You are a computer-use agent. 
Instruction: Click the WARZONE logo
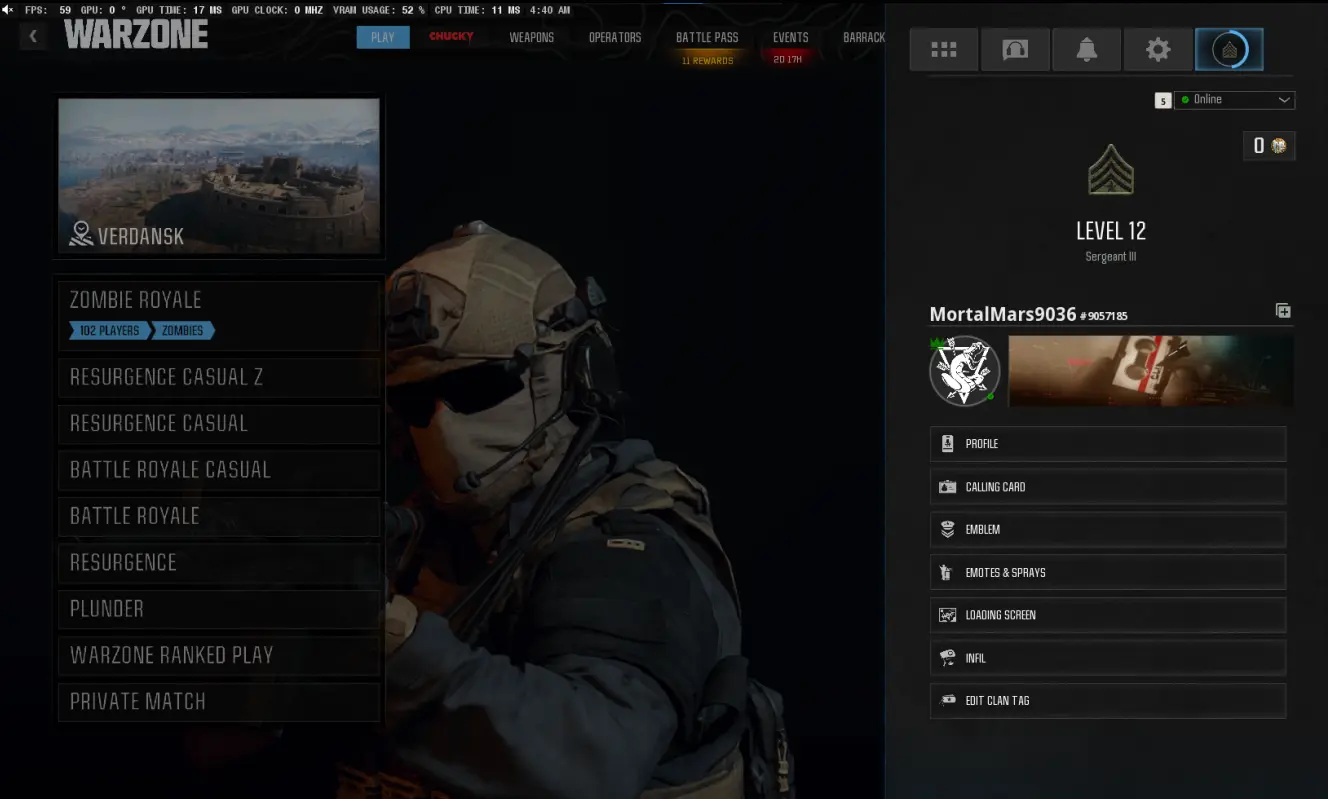pos(136,35)
